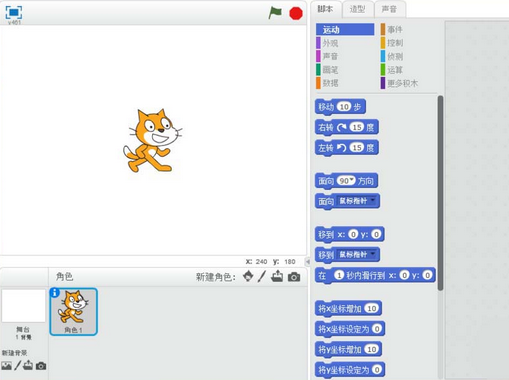
Task: Click the 右转 15 度 block
Action: tap(346, 127)
